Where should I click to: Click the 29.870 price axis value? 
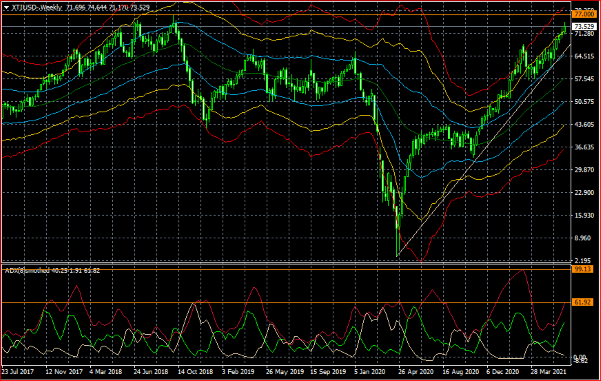pyautogui.click(x=584, y=170)
